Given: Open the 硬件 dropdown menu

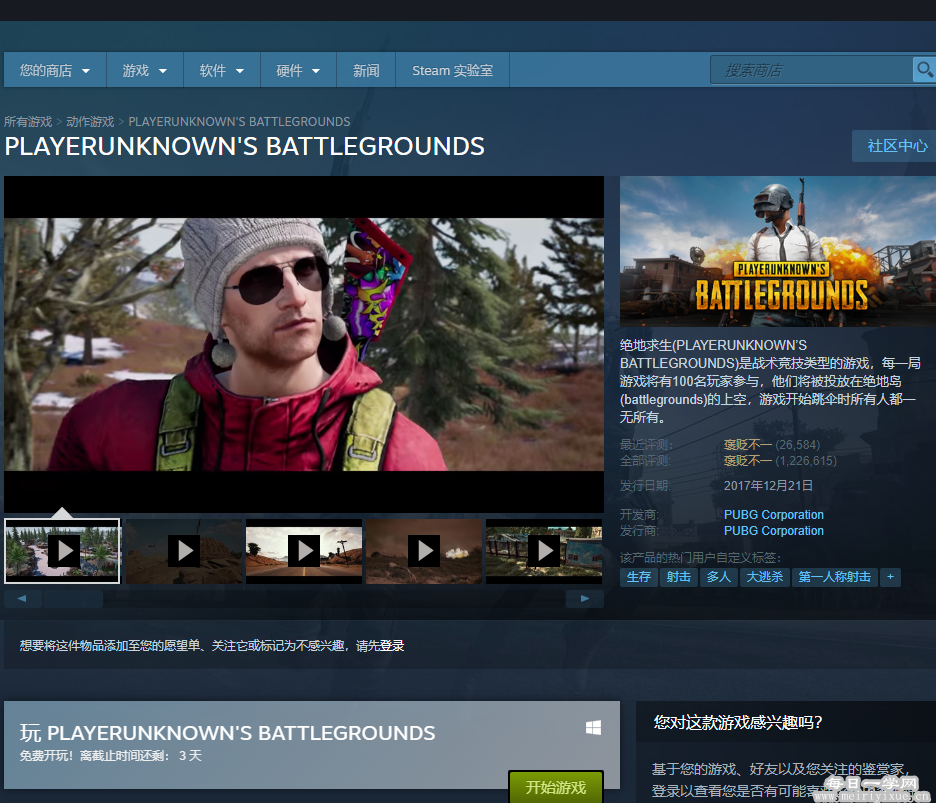Looking at the screenshot, I should click(x=298, y=70).
